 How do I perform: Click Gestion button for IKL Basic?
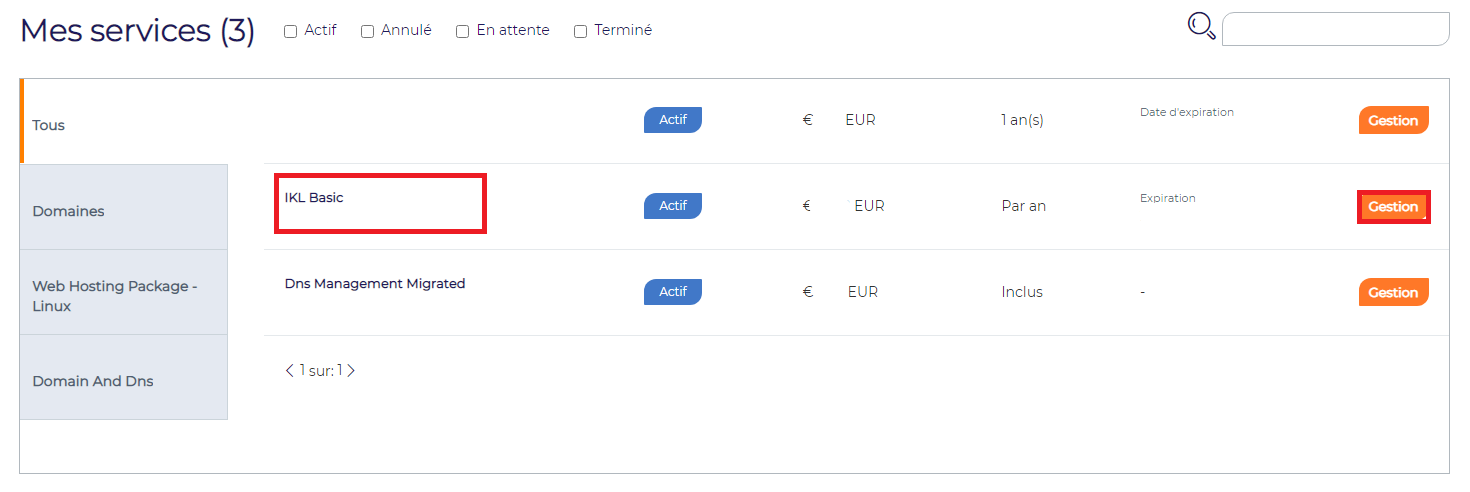1394,207
